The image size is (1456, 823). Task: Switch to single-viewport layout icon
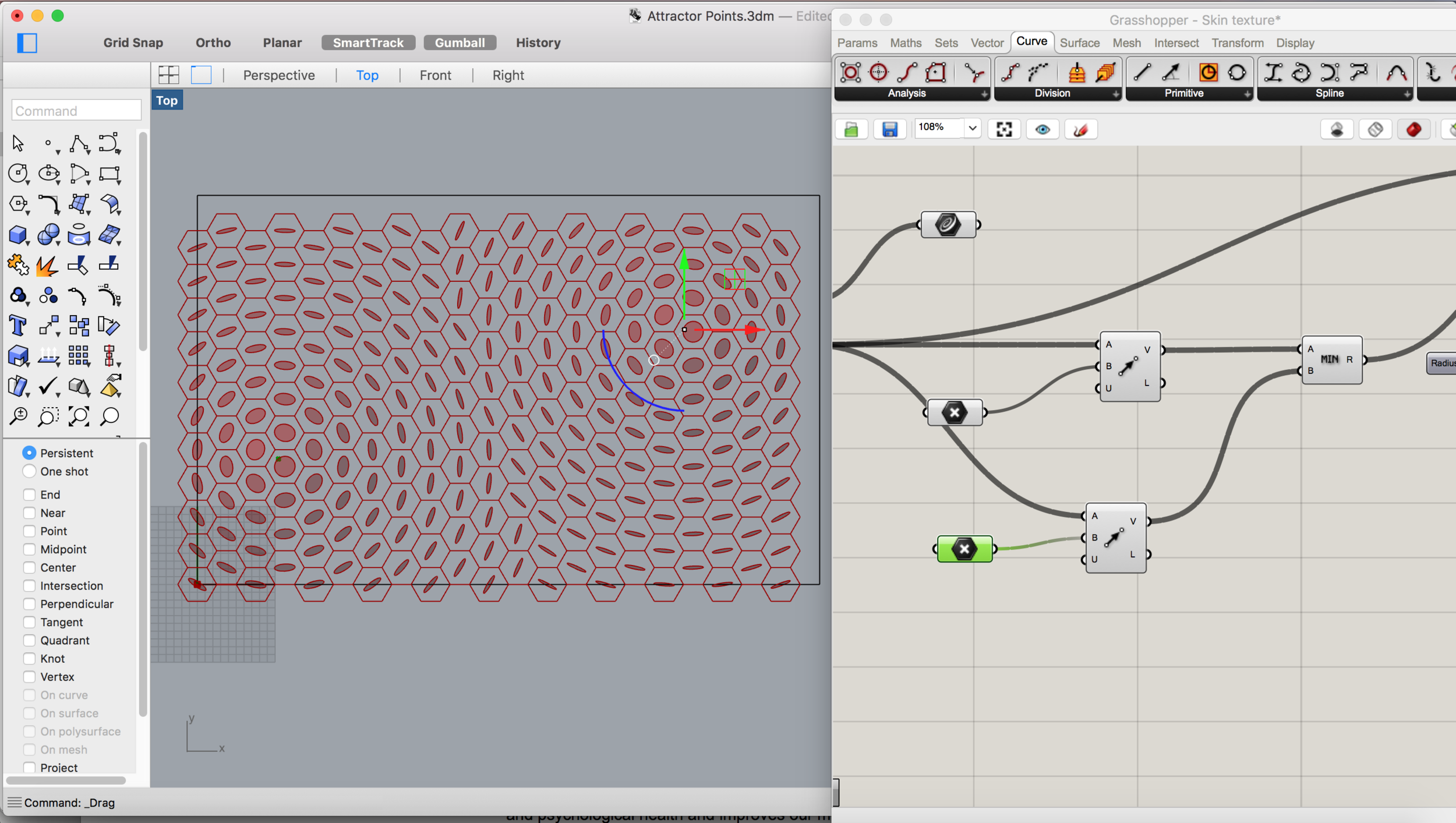pos(201,75)
